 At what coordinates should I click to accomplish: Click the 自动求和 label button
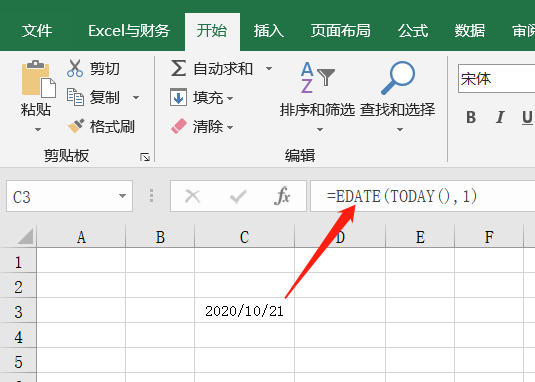click(x=223, y=69)
